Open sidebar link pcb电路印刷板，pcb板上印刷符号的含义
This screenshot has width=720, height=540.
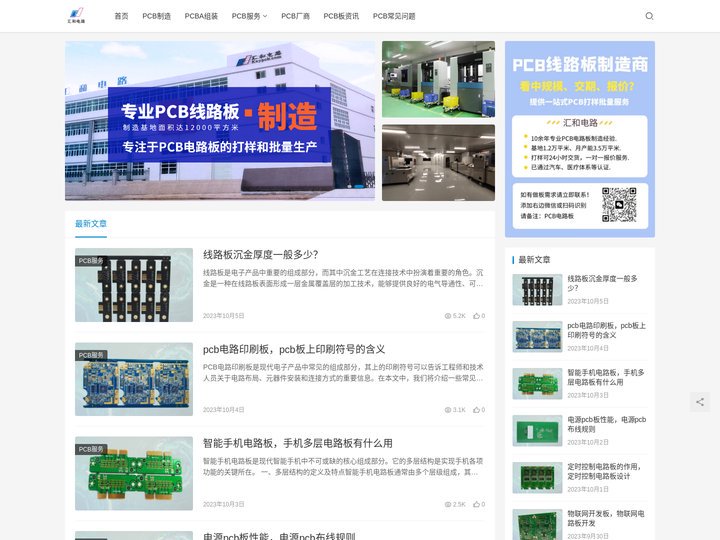pyautogui.click(x=606, y=330)
